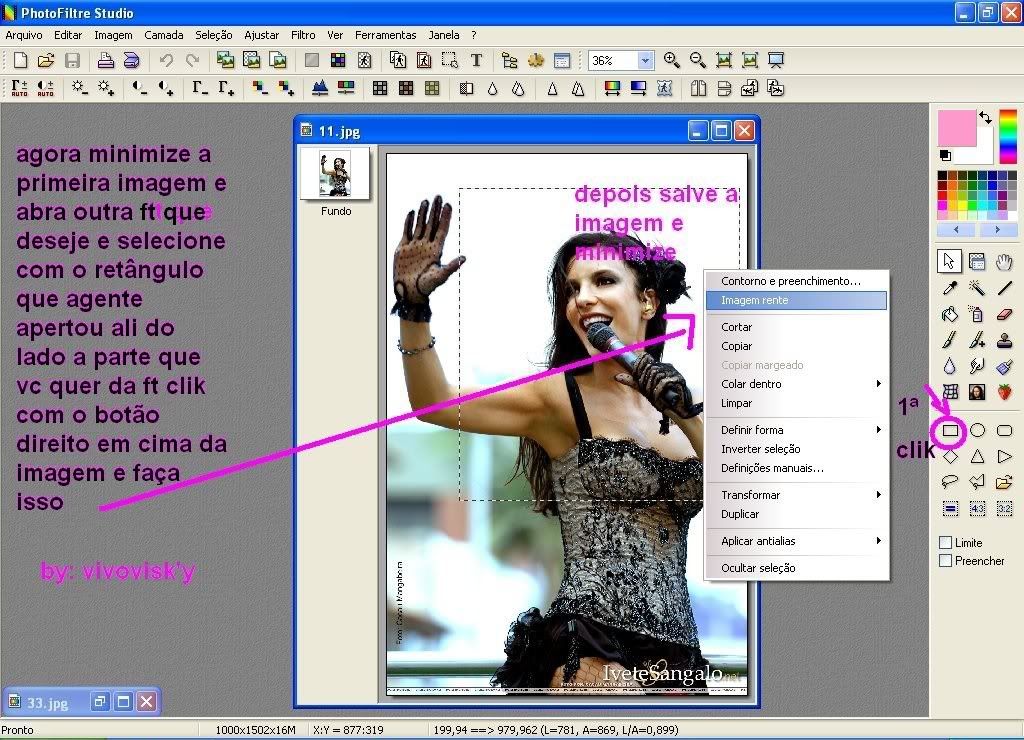Pick the Paint Bucket fill tool

coord(950,314)
